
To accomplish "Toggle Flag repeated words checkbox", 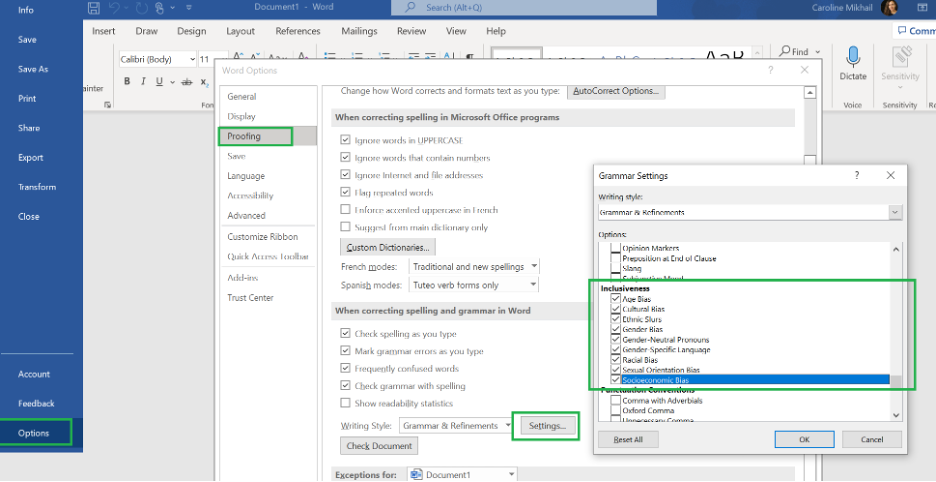I will tap(345, 192).
